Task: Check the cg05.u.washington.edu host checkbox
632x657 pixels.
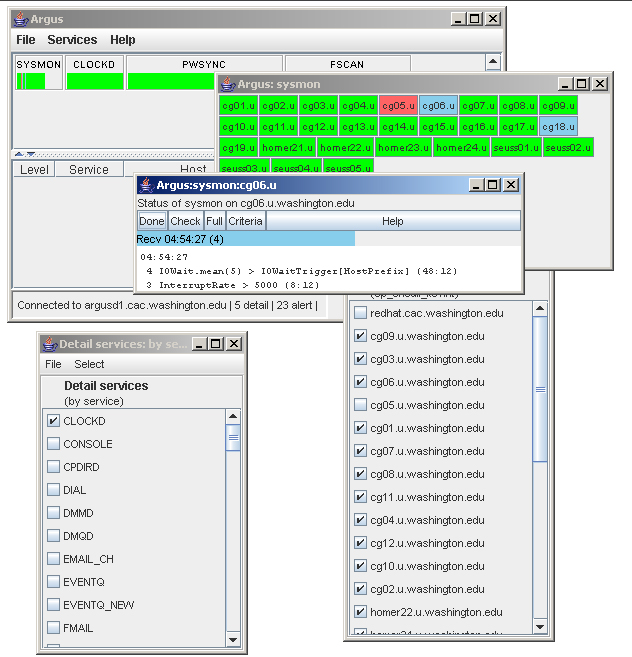Action: (x=360, y=405)
